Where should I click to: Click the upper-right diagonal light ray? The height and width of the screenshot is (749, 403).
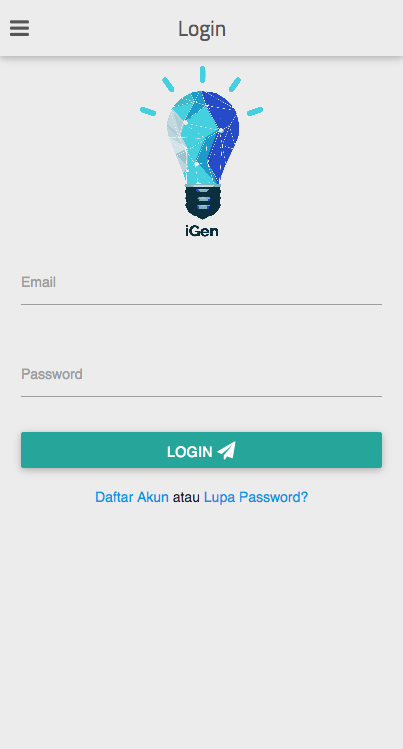pyautogui.click(x=234, y=84)
